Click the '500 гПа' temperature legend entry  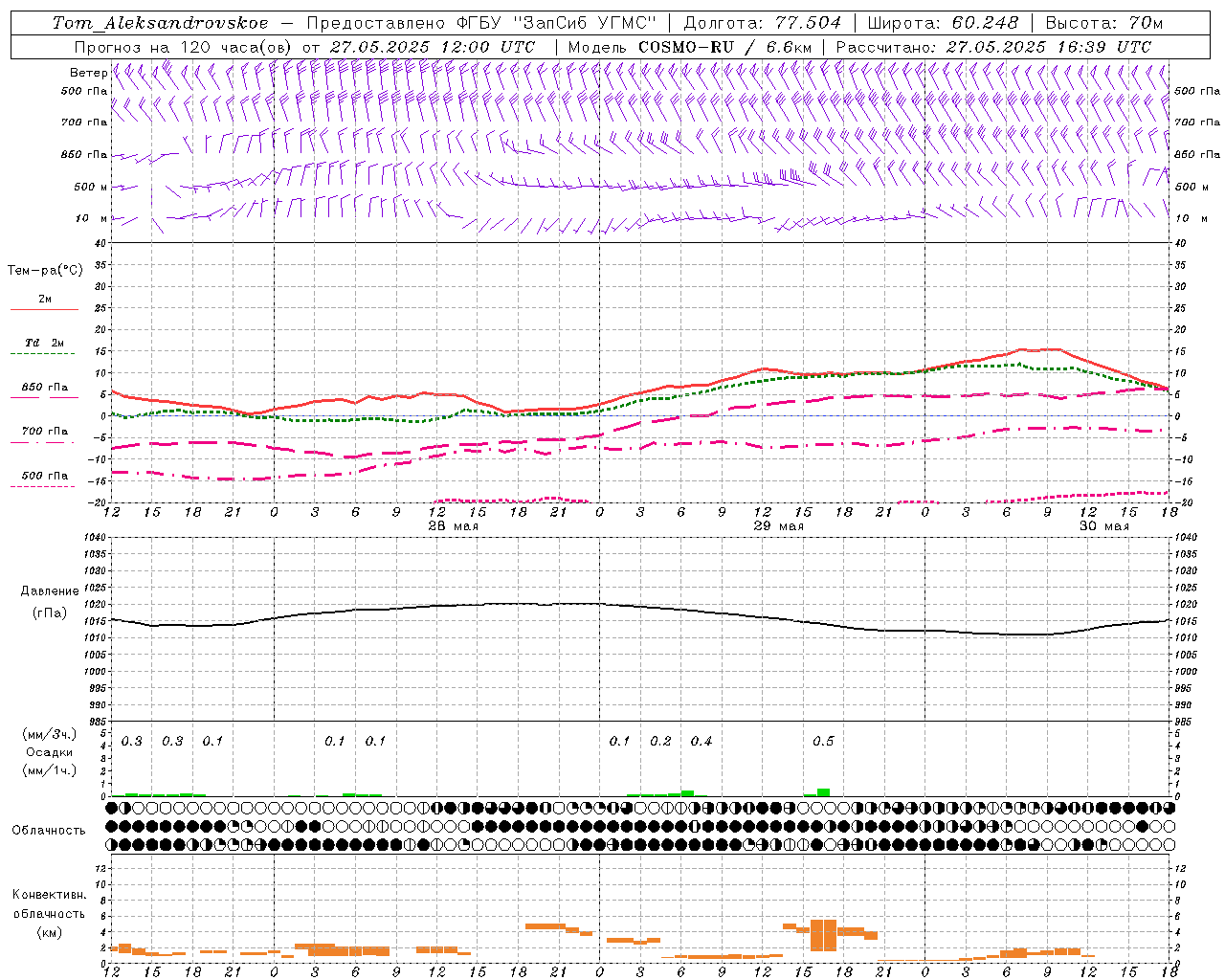(45, 476)
